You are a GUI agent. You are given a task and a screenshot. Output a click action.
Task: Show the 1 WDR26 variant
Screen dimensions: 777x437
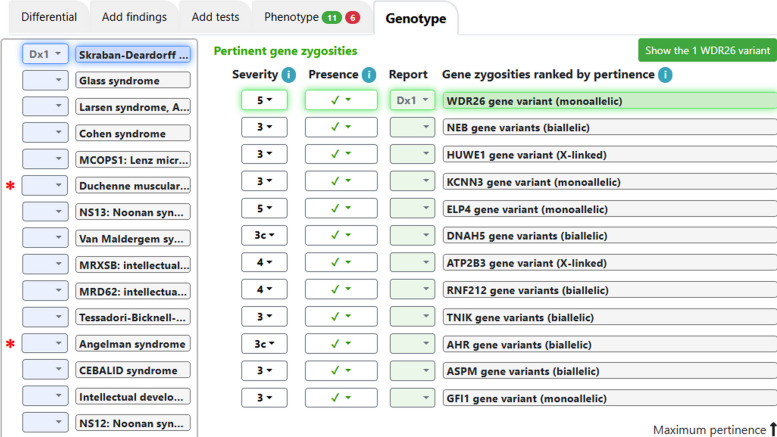point(707,51)
